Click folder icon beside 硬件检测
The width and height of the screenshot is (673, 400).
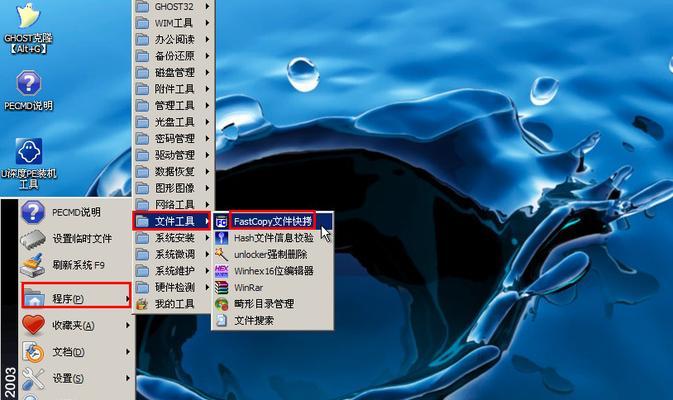[142, 287]
